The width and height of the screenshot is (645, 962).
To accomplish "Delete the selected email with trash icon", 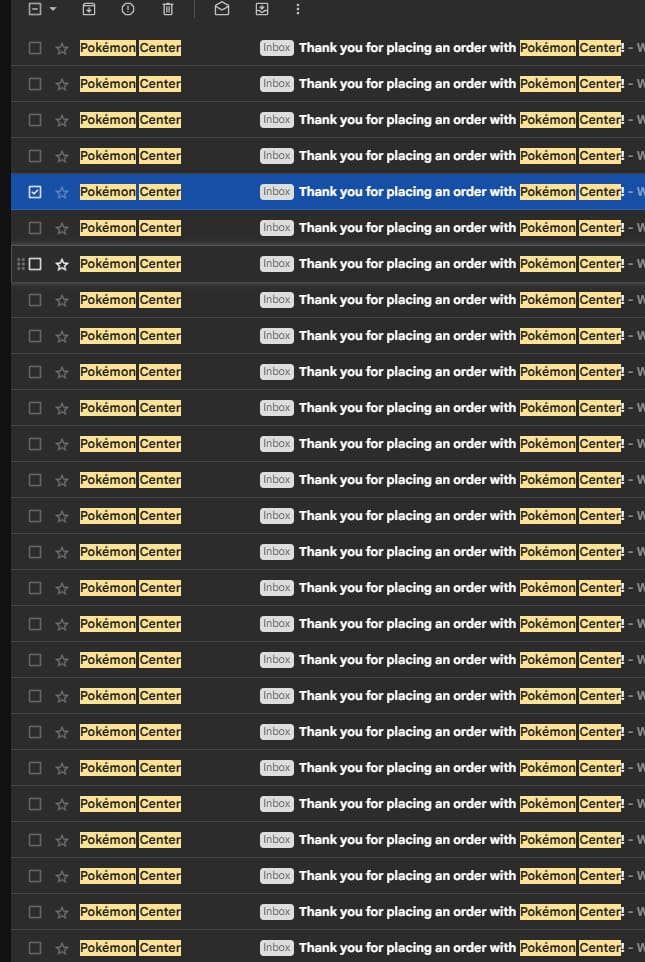I will pos(168,9).
